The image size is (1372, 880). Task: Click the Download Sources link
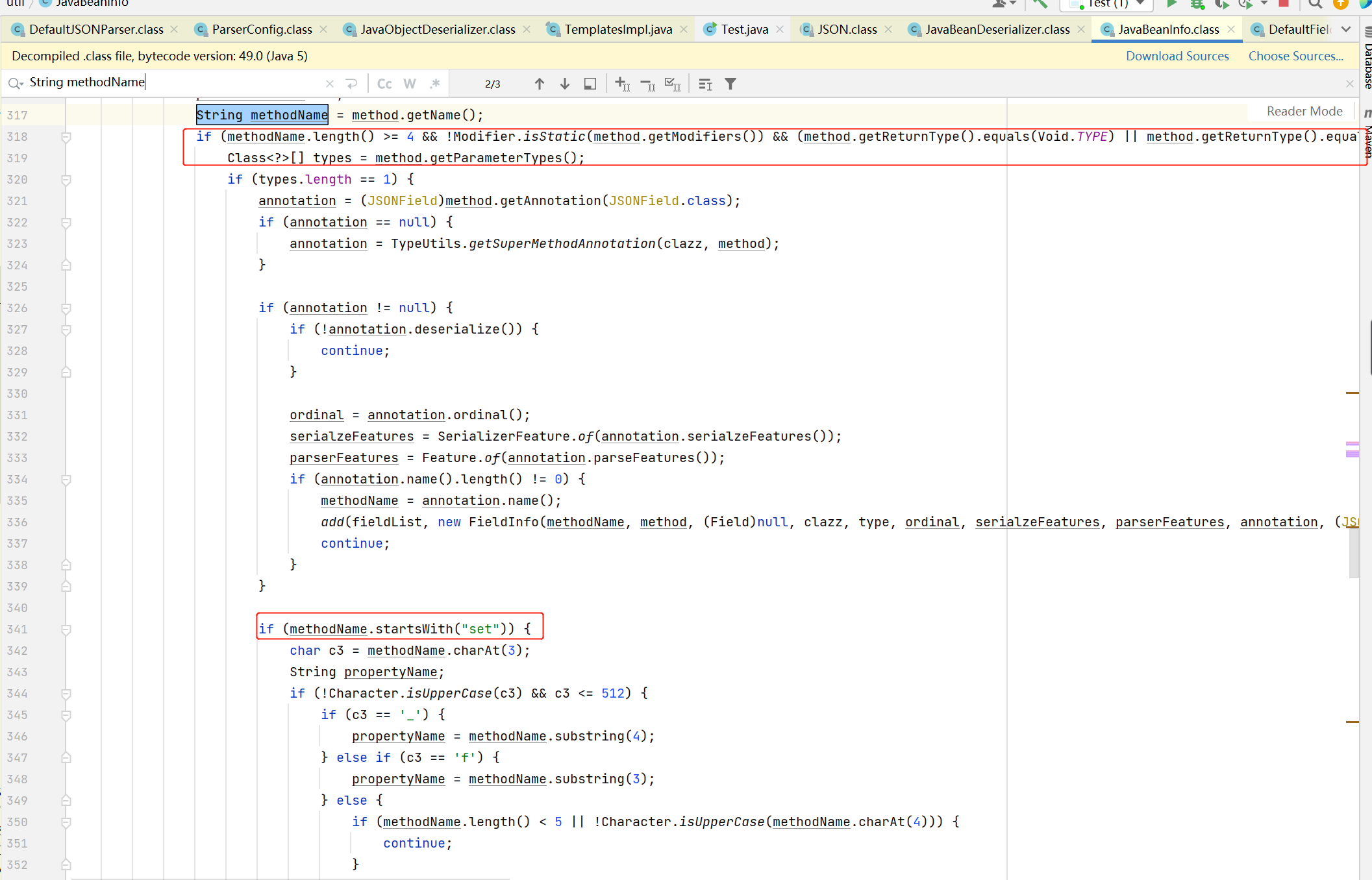(1177, 56)
